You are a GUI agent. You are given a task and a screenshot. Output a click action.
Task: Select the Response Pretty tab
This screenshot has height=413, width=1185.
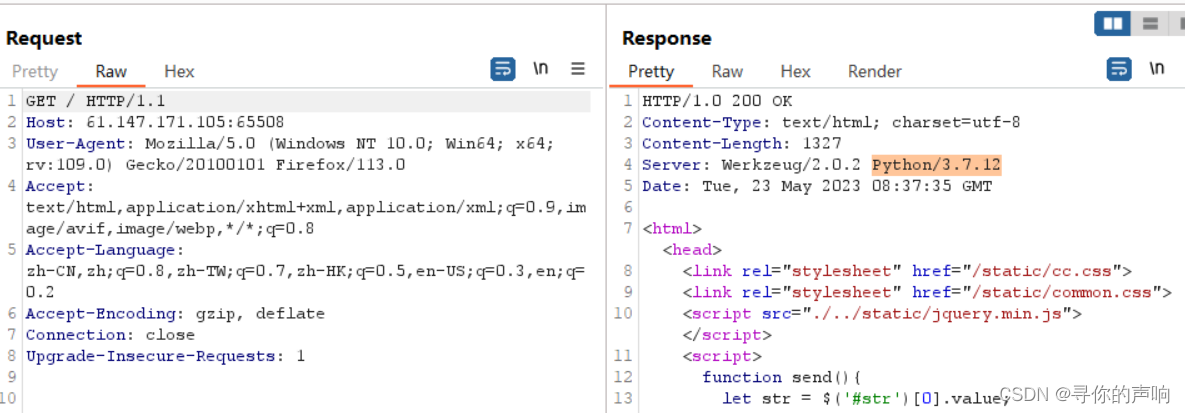pyautogui.click(x=651, y=72)
